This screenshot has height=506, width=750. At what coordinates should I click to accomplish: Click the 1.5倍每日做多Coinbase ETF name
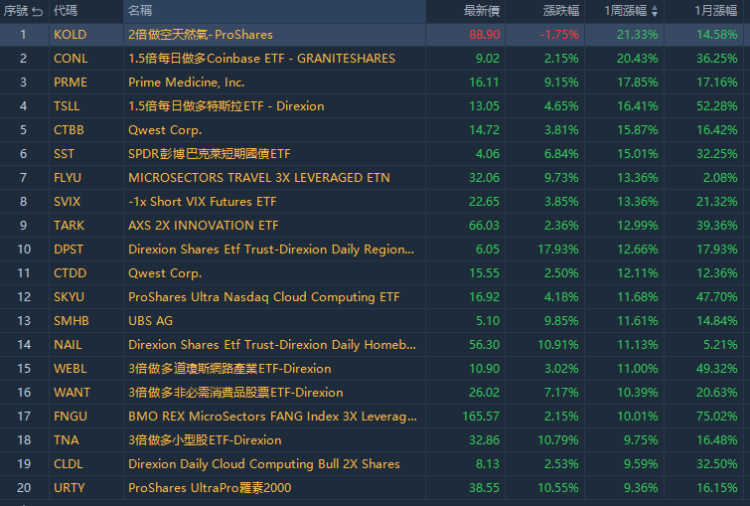262,59
